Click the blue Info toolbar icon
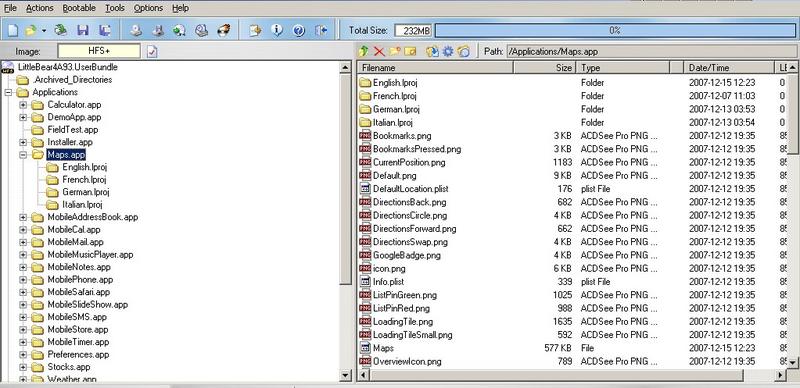The width and height of the screenshot is (800, 388). 277,30
